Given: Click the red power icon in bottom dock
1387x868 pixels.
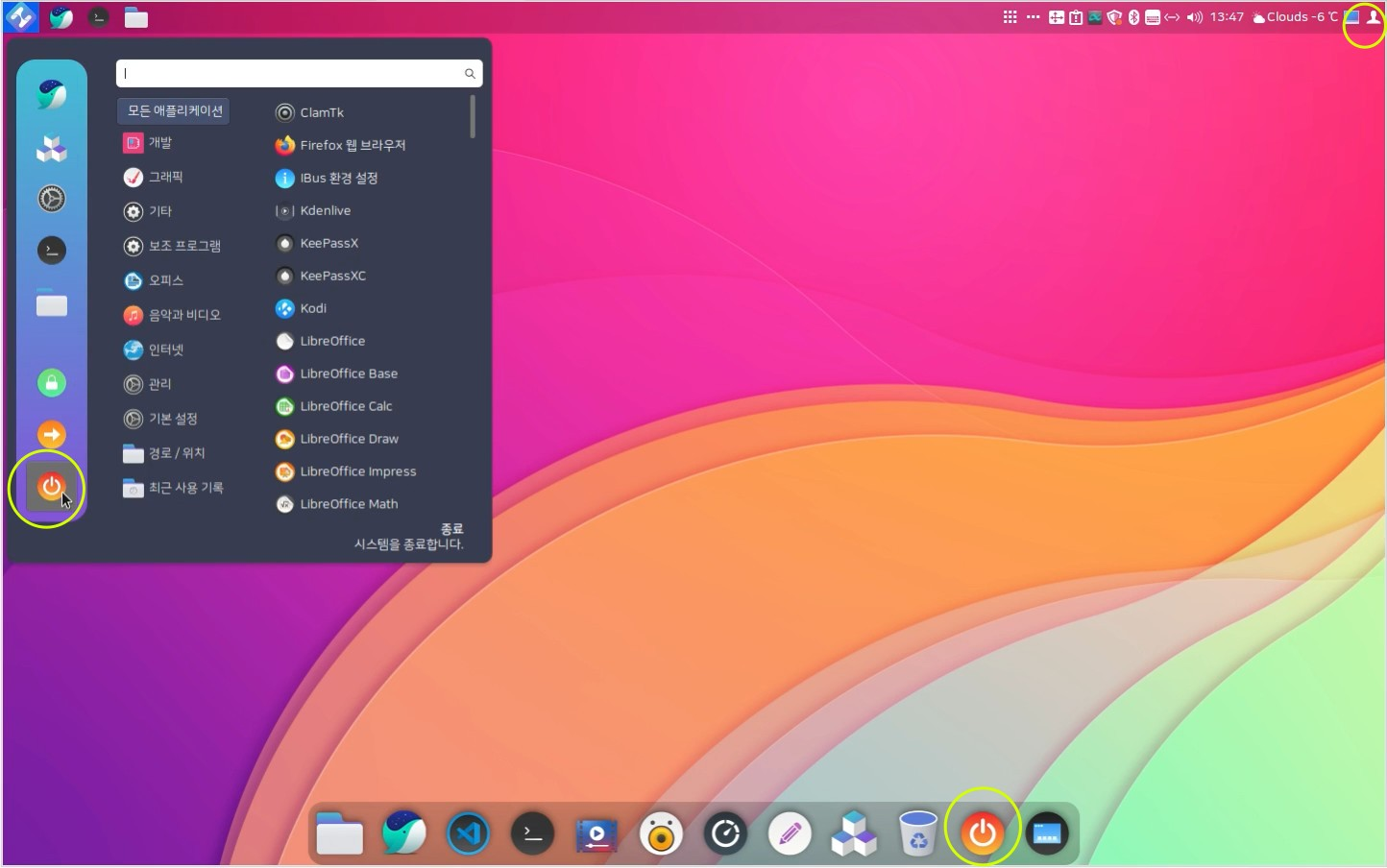Looking at the screenshot, I should pyautogui.click(x=982, y=833).
